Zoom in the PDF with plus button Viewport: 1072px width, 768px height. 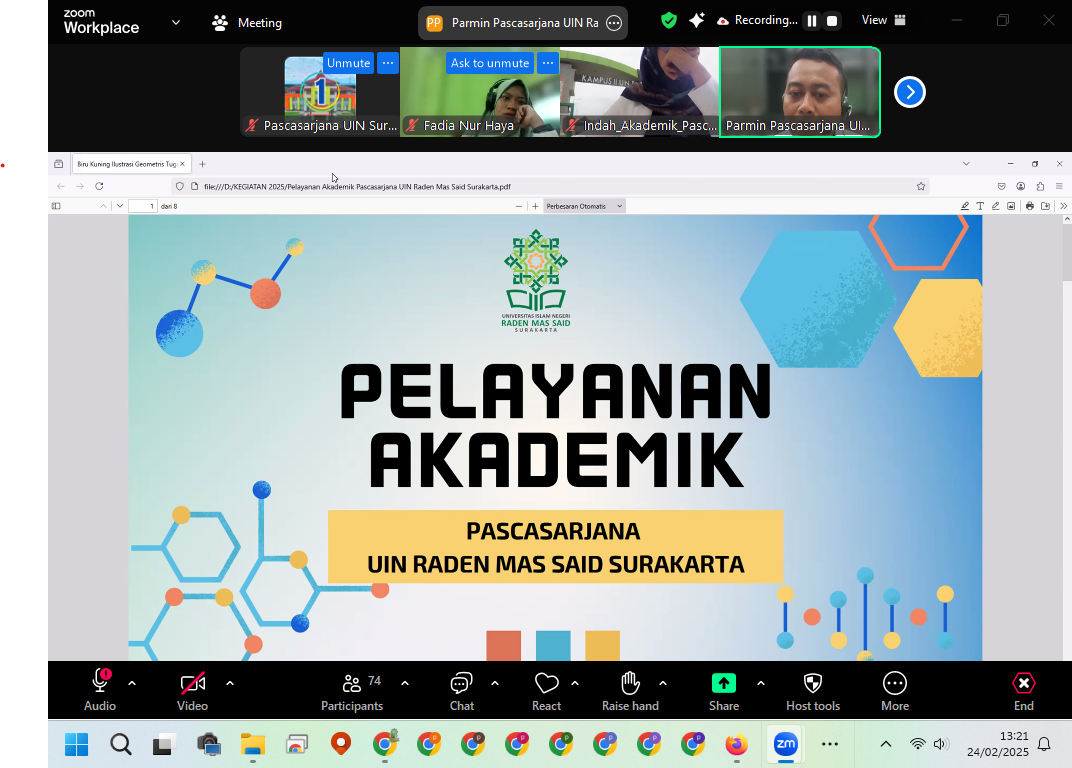(x=535, y=206)
